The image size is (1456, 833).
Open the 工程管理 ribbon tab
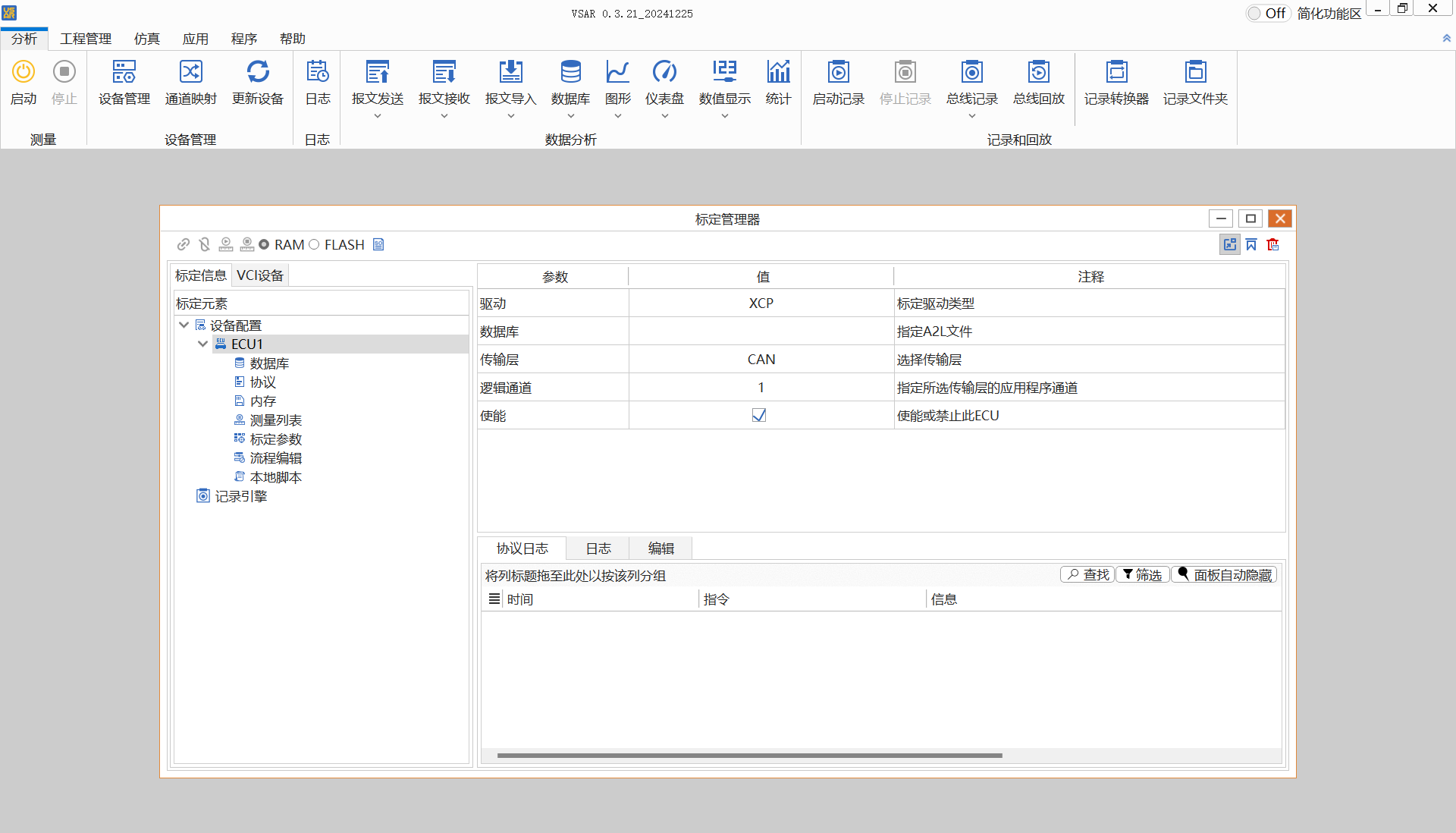point(86,39)
